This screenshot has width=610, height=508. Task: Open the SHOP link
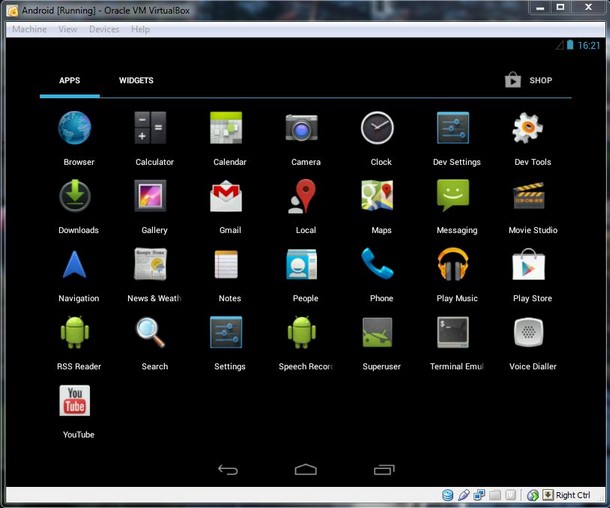528,80
